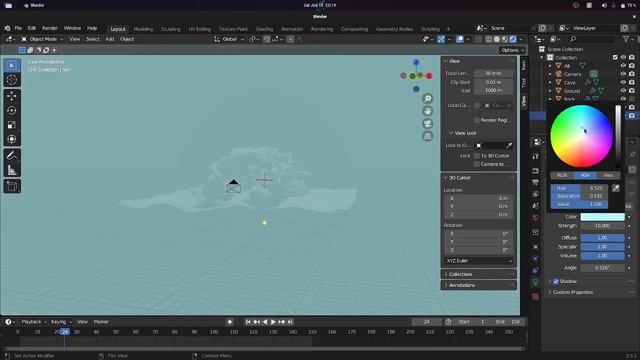
Task: Open the Tool properties tab icon
Action: coord(536,157)
